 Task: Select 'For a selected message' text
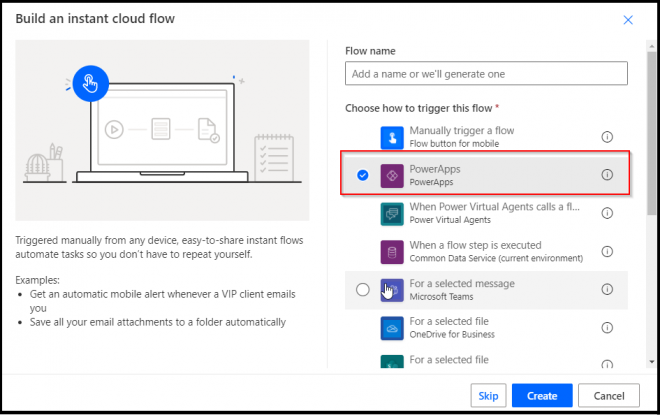pyautogui.click(x=462, y=283)
